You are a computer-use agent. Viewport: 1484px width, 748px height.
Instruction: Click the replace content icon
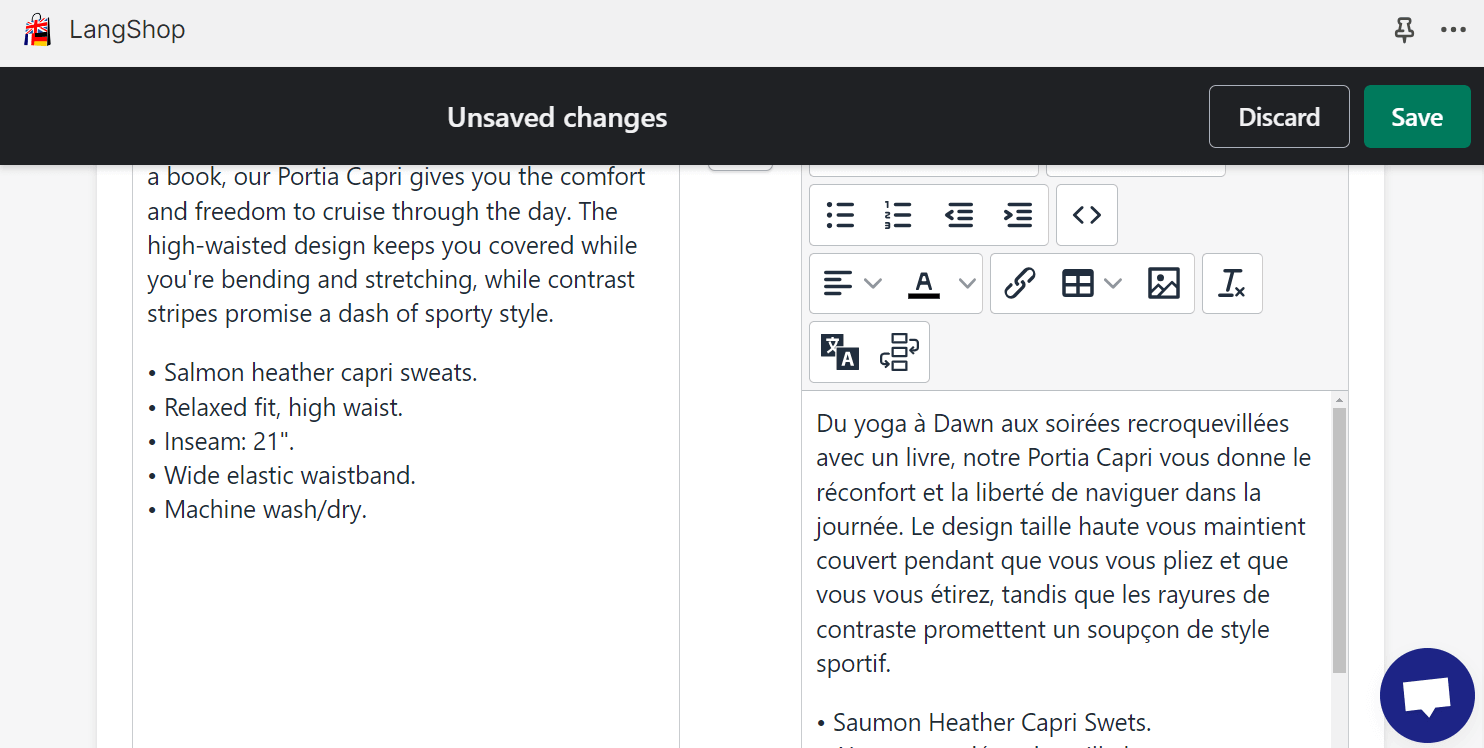coord(899,352)
